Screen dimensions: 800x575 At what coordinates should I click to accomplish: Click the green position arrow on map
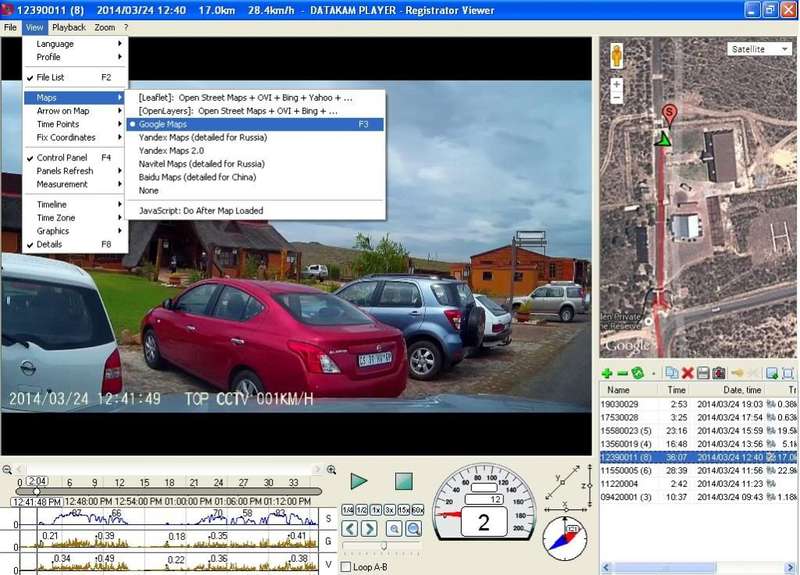click(x=663, y=139)
